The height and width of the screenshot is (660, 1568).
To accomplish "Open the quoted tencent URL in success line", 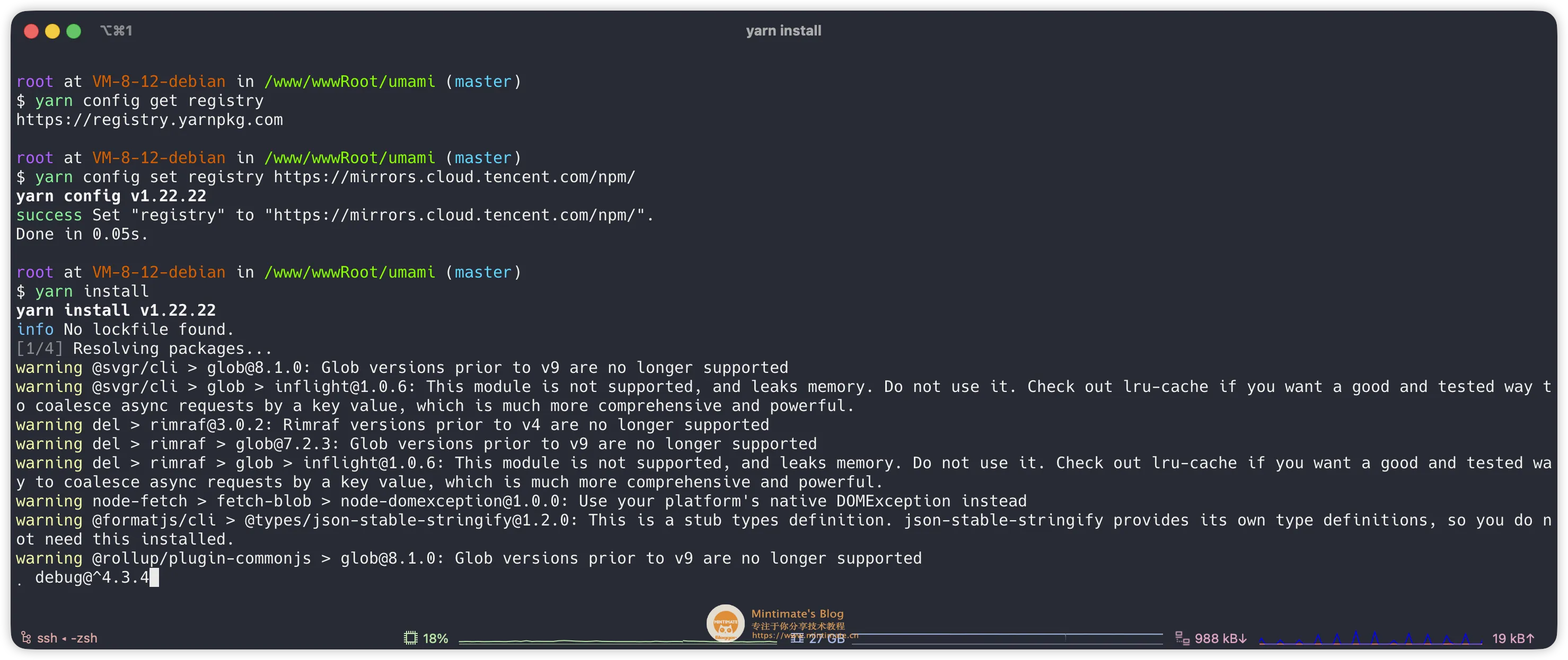I will point(454,216).
